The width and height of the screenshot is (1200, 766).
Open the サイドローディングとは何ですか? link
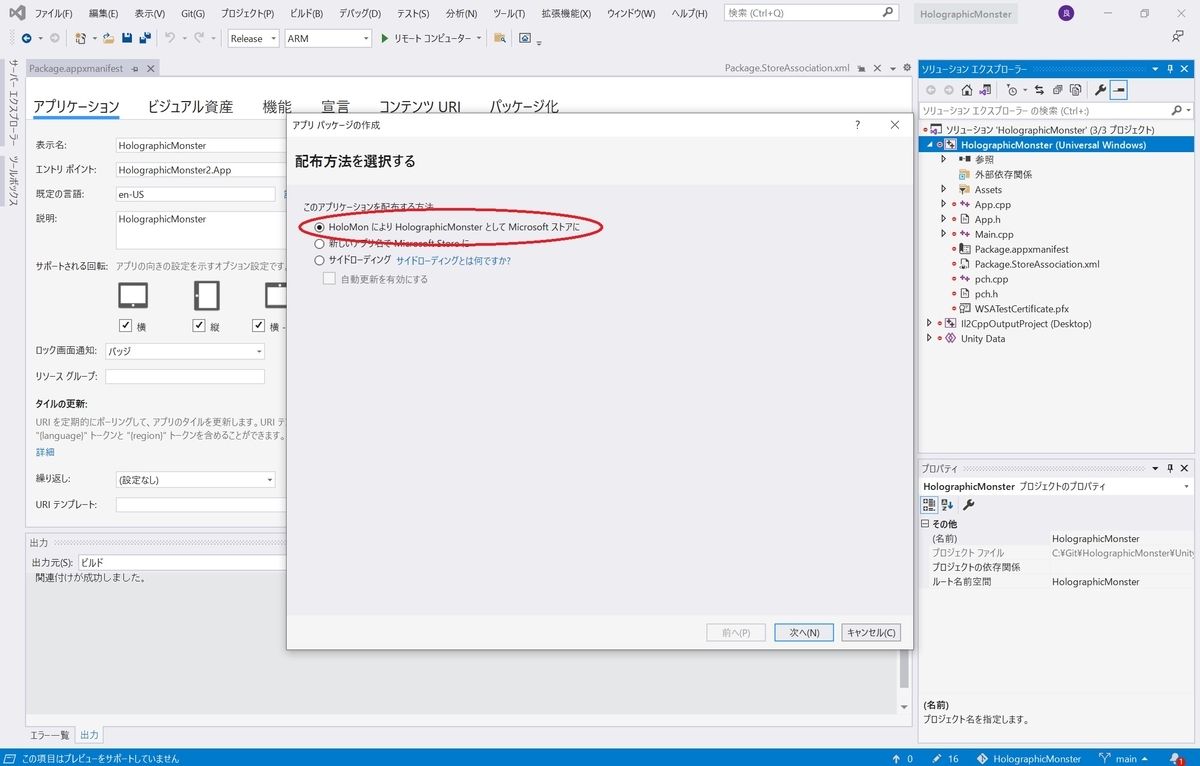453,260
